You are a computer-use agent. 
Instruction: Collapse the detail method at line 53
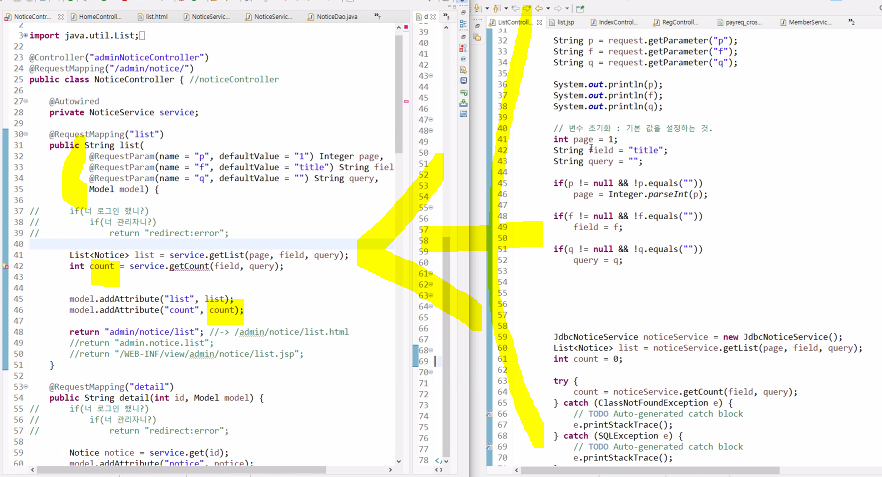[x=26, y=387]
